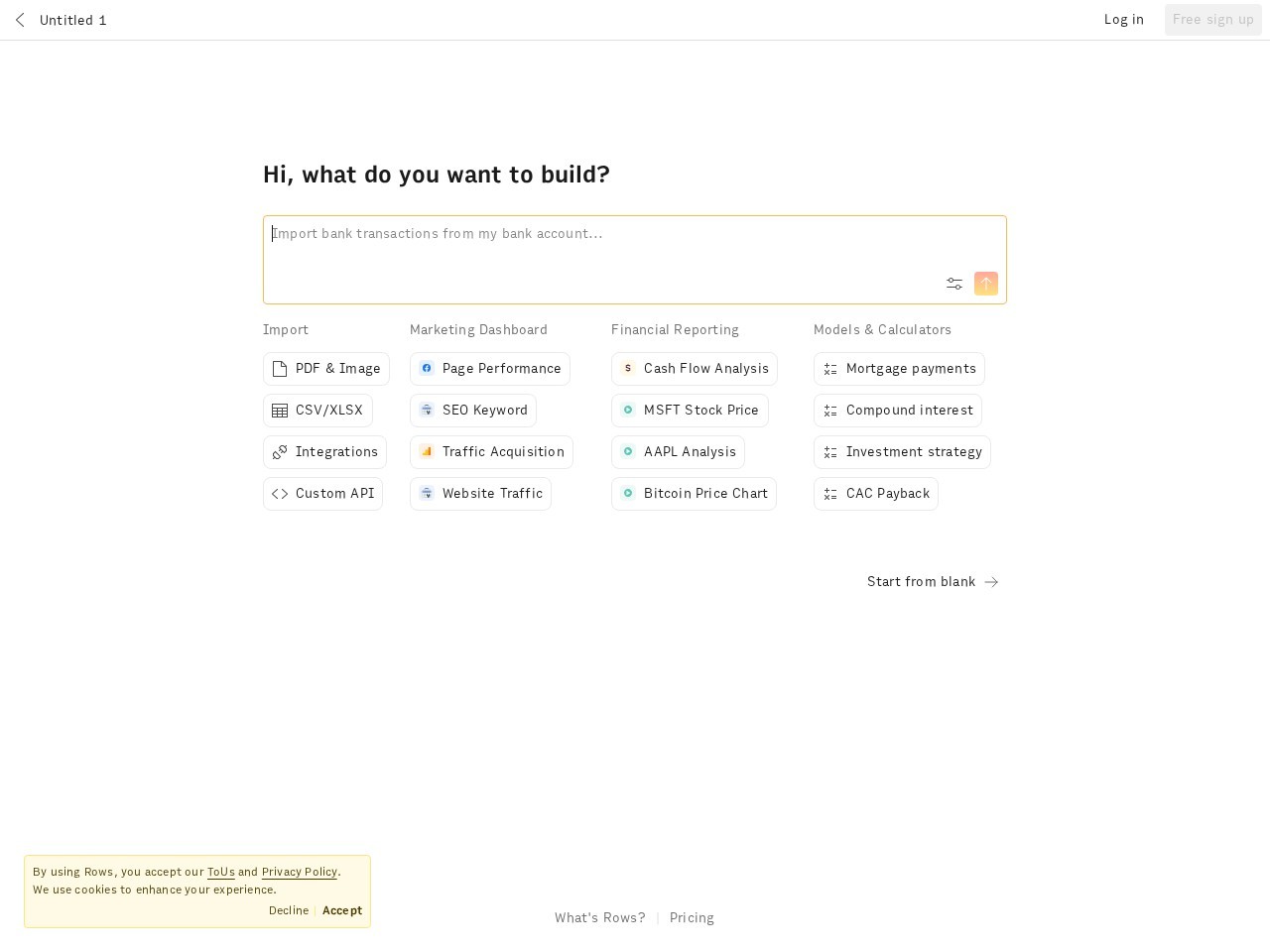
Task: Decline the cookies notice
Action: 289,910
